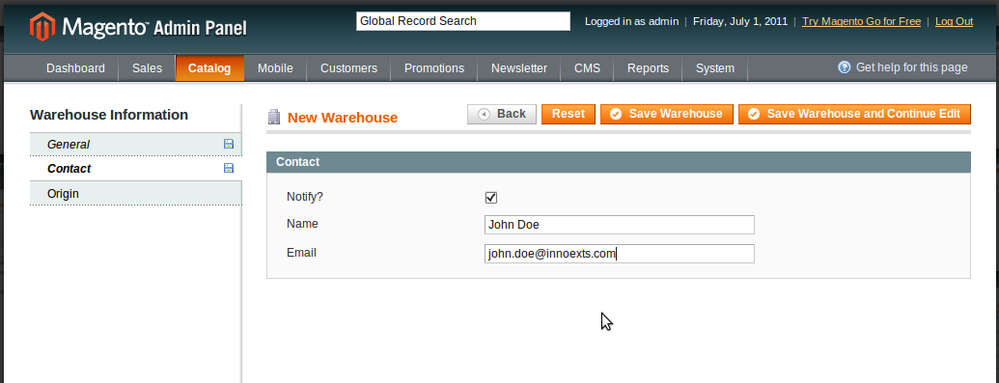Image resolution: width=999 pixels, height=383 pixels.
Task: Open the Origin tab in sidebar
Action: [x=136, y=193]
